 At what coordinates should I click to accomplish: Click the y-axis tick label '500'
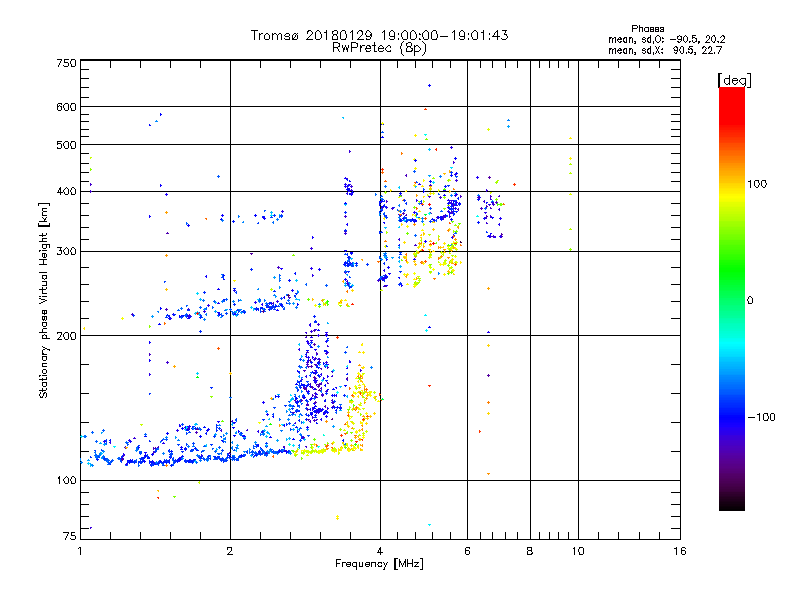pos(66,145)
